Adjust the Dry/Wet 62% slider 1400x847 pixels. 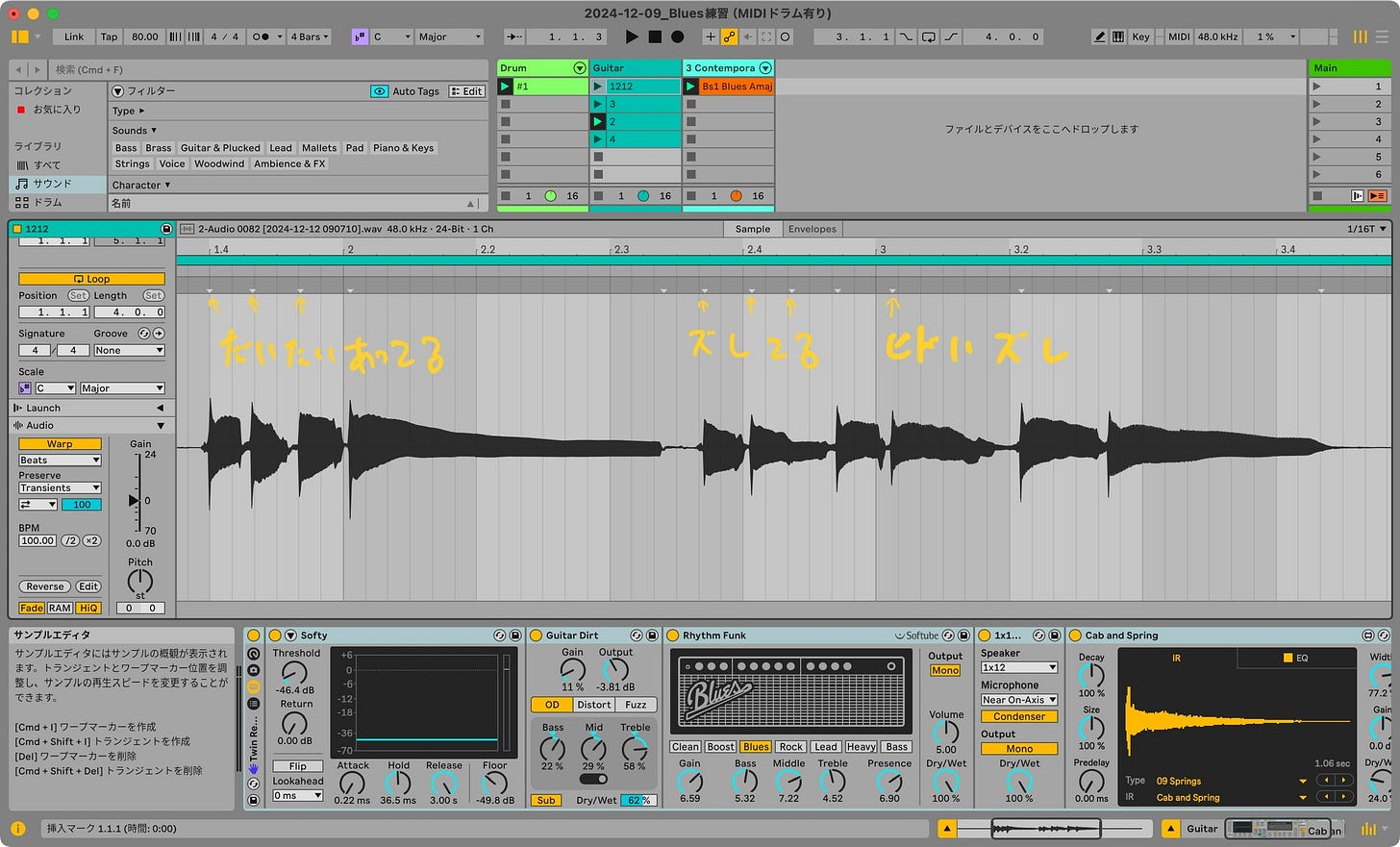tap(637, 800)
